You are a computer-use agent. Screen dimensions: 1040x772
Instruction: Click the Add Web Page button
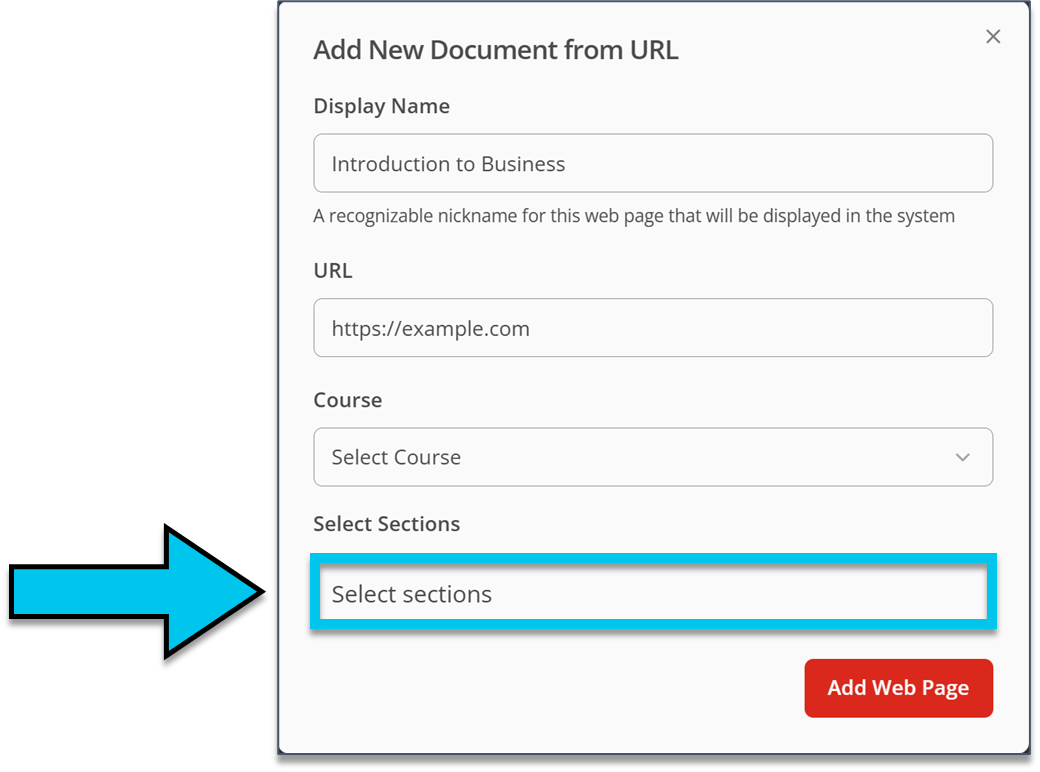coord(898,688)
